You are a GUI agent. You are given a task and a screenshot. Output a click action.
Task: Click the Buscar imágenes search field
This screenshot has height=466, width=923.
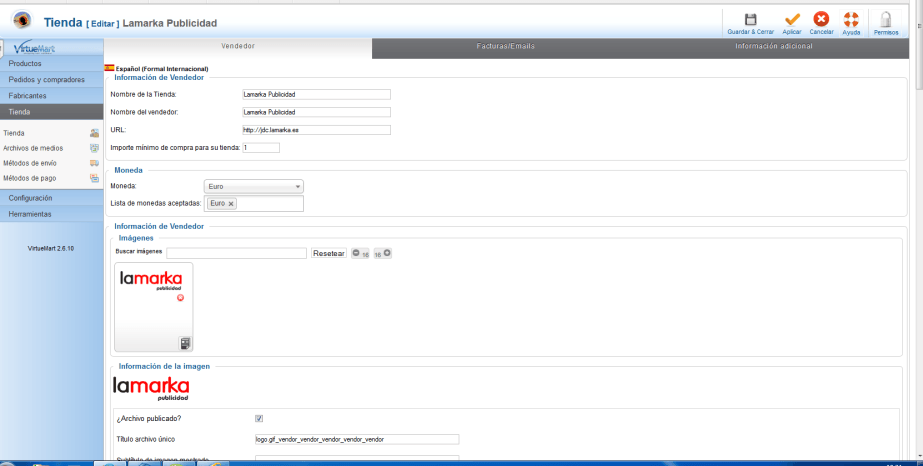pyautogui.click(x=237, y=253)
